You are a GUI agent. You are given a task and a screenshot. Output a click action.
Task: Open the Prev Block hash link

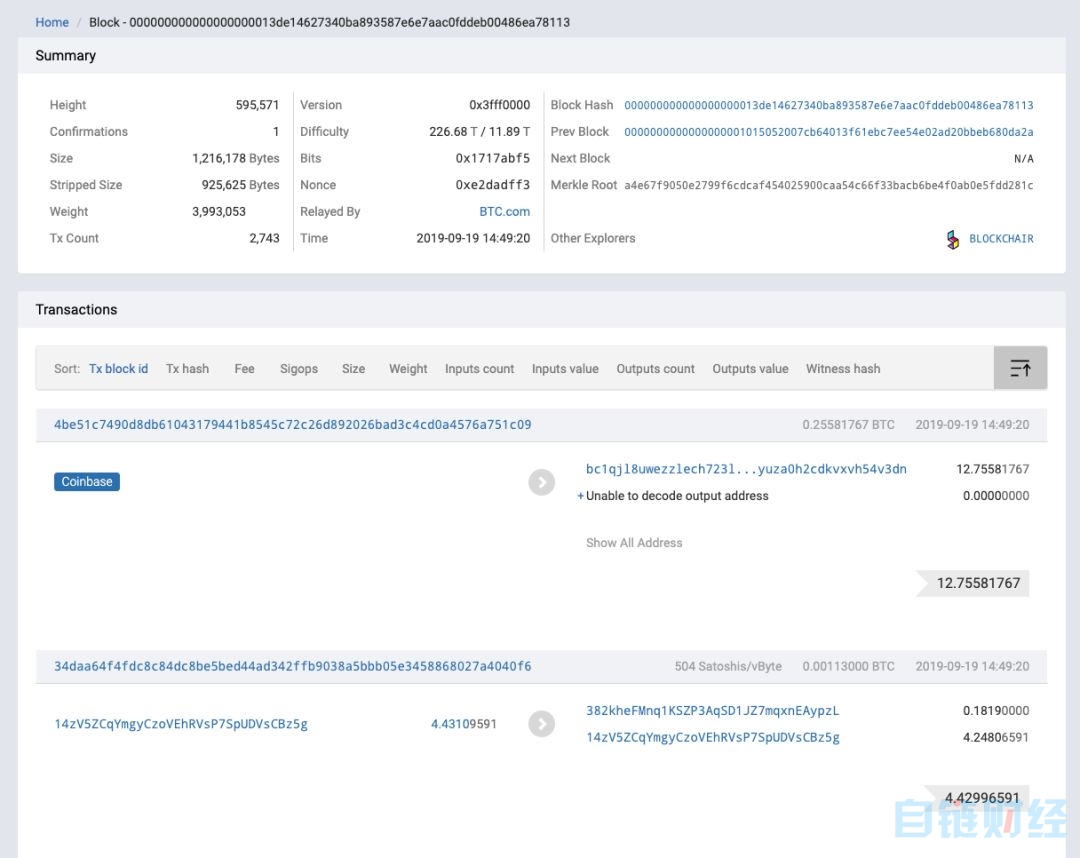click(x=829, y=132)
